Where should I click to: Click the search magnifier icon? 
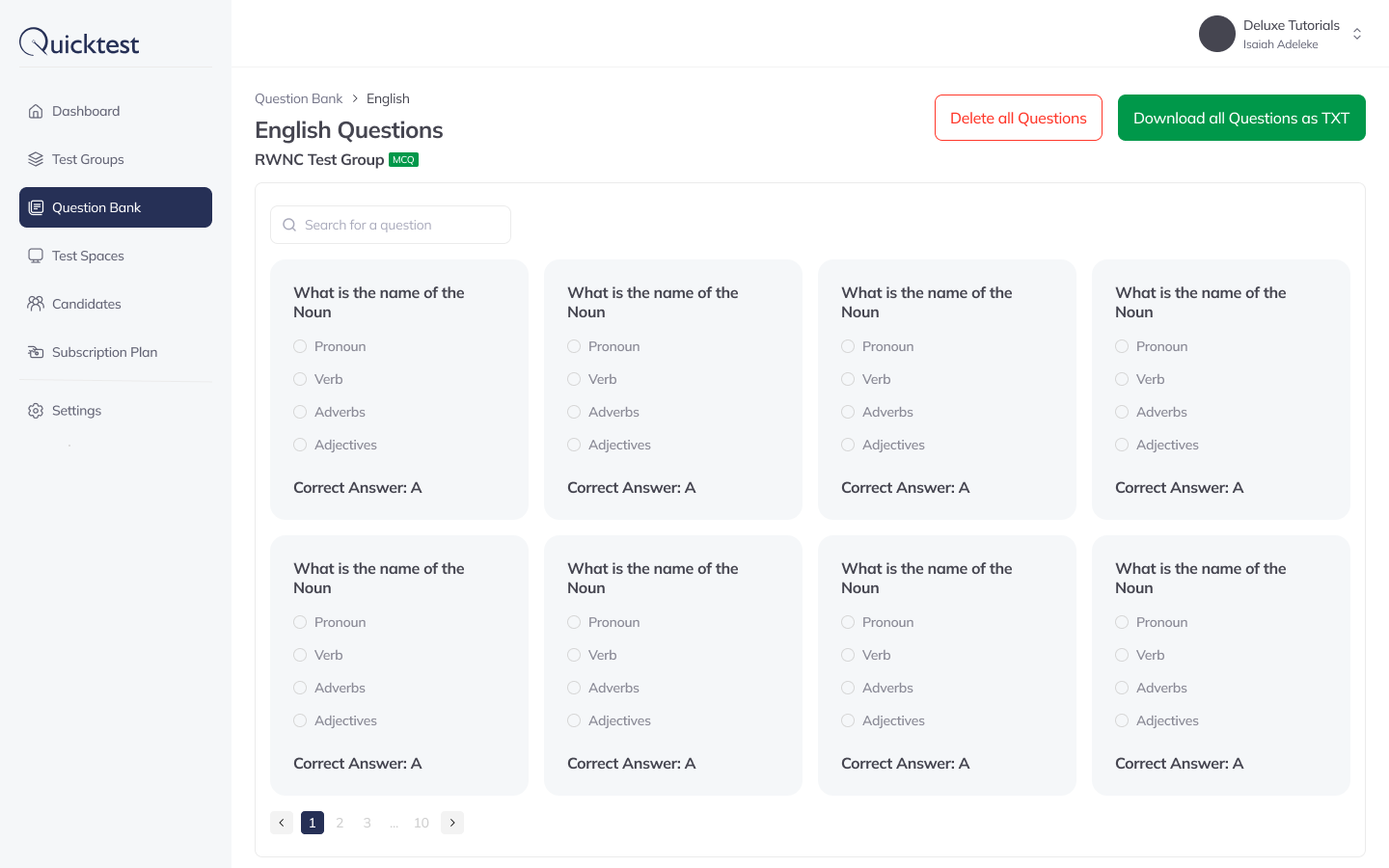(288, 224)
